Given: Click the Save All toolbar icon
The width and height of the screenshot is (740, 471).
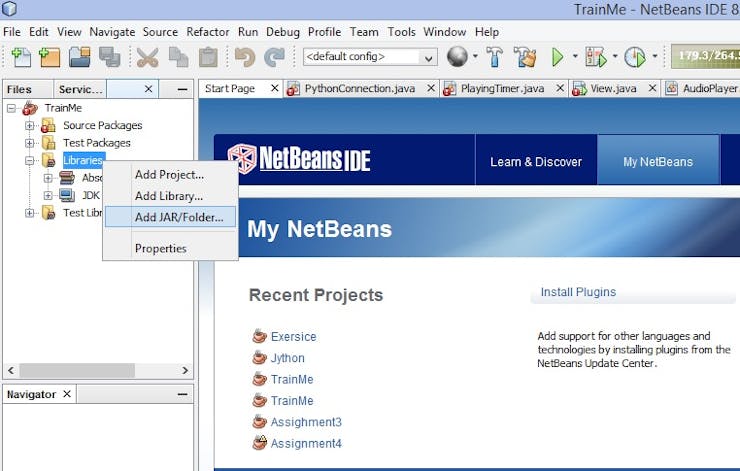Looking at the screenshot, I should click(109, 58).
